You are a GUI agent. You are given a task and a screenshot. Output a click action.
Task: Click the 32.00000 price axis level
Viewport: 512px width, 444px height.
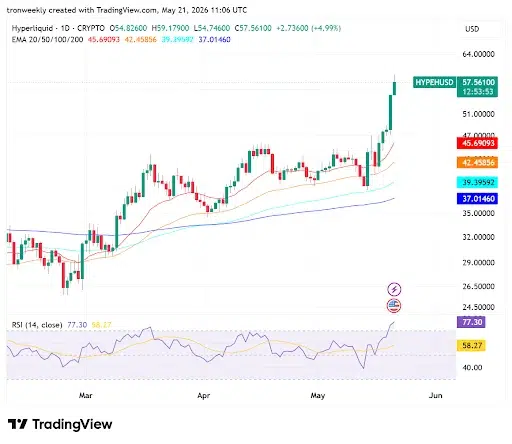478,237
